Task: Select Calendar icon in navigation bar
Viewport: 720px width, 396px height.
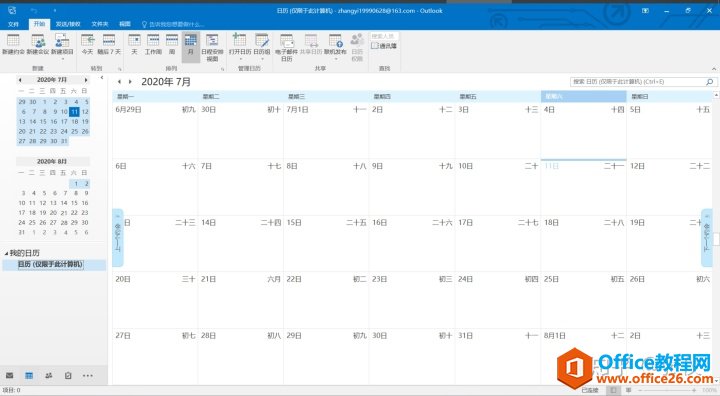Action: click(x=29, y=375)
